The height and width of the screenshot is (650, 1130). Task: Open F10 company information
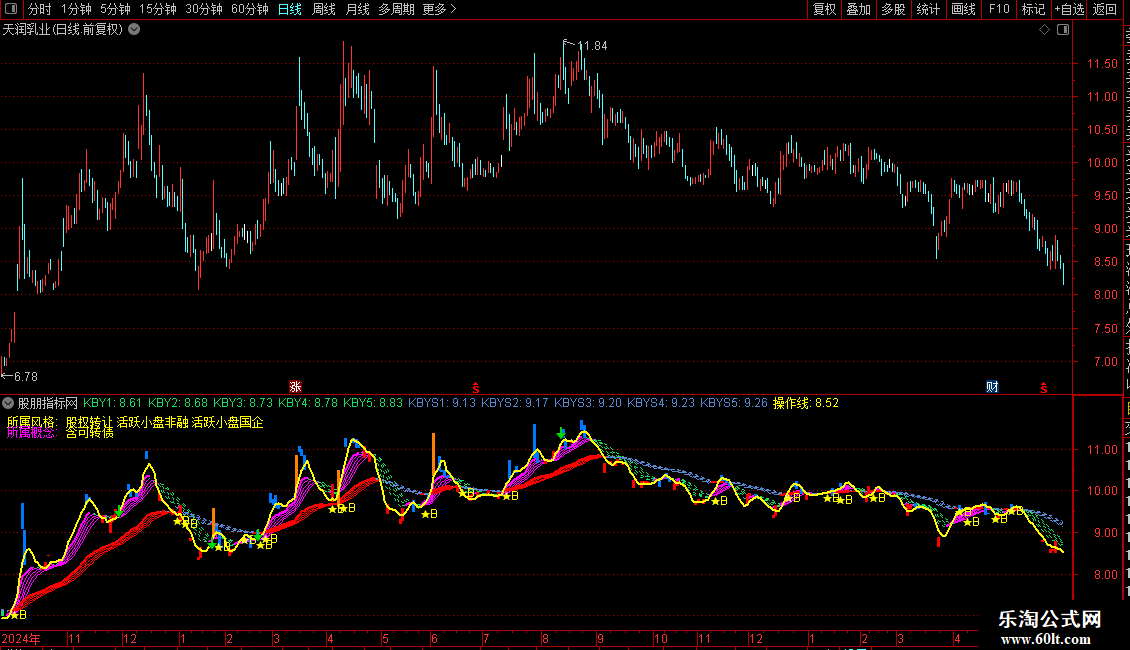[x=999, y=9]
